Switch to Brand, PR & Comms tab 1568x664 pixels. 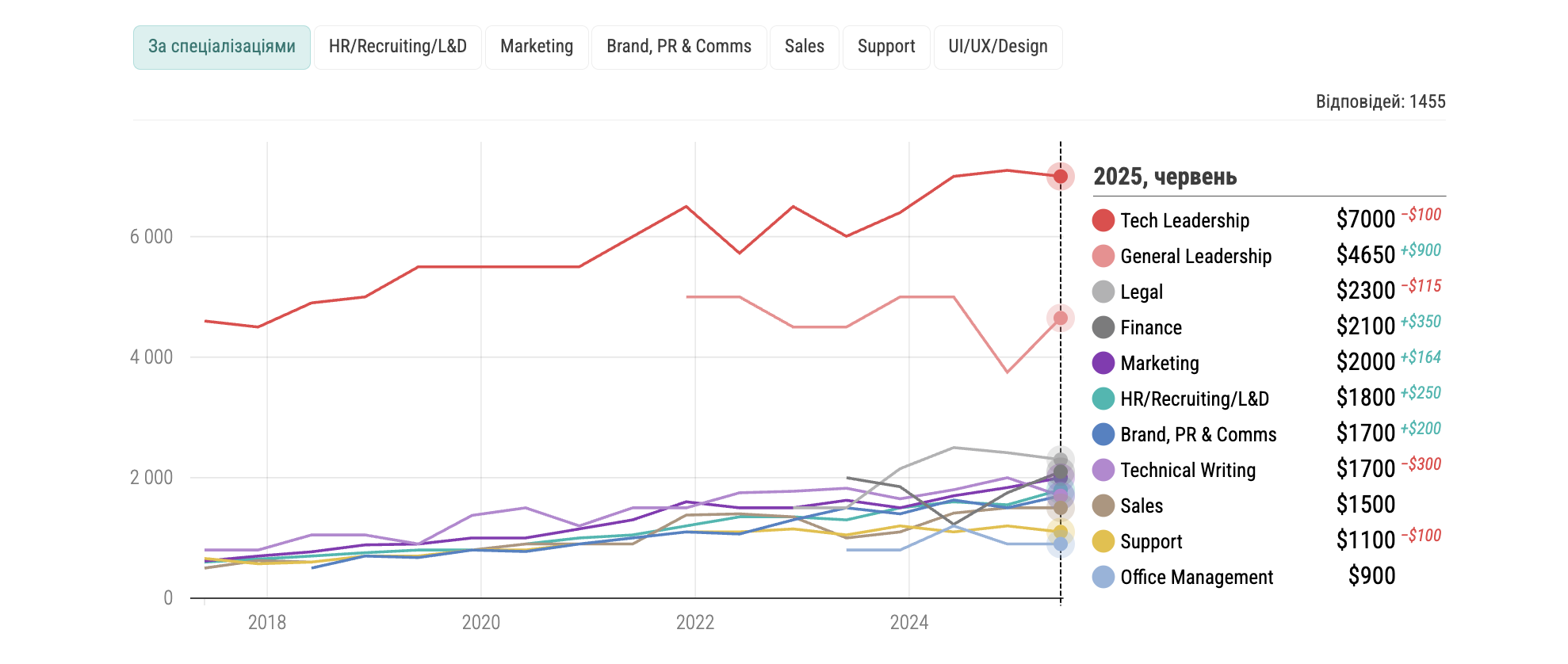[679, 47]
